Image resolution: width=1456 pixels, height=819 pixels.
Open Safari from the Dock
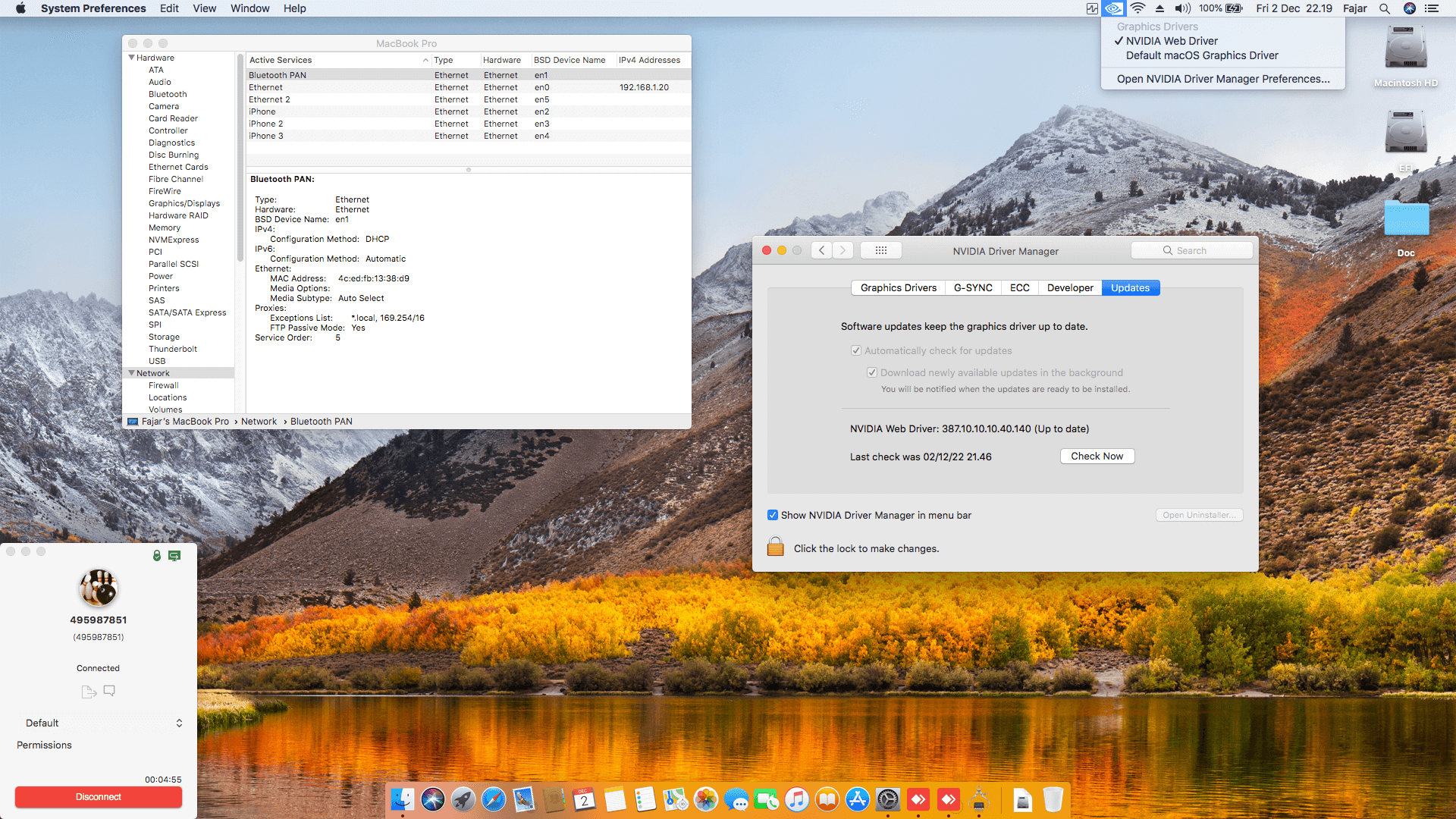(x=494, y=799)
